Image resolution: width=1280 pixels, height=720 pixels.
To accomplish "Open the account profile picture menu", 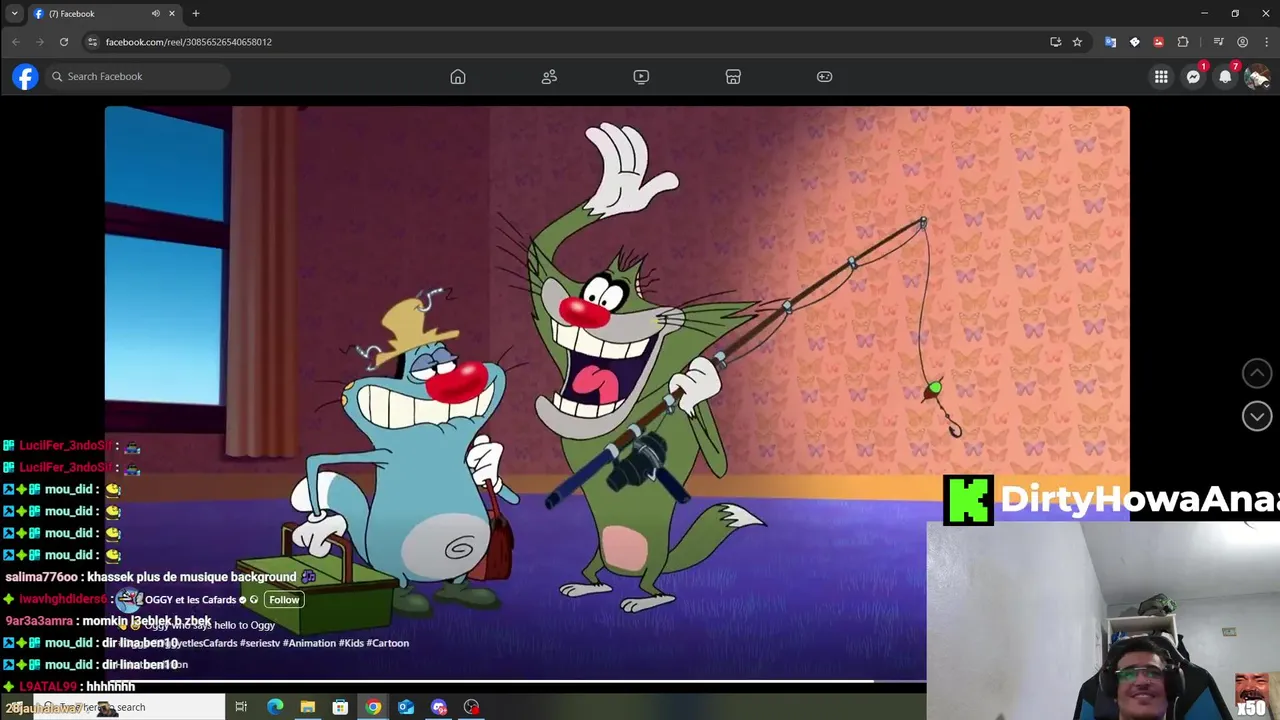I will point(1257,77).
